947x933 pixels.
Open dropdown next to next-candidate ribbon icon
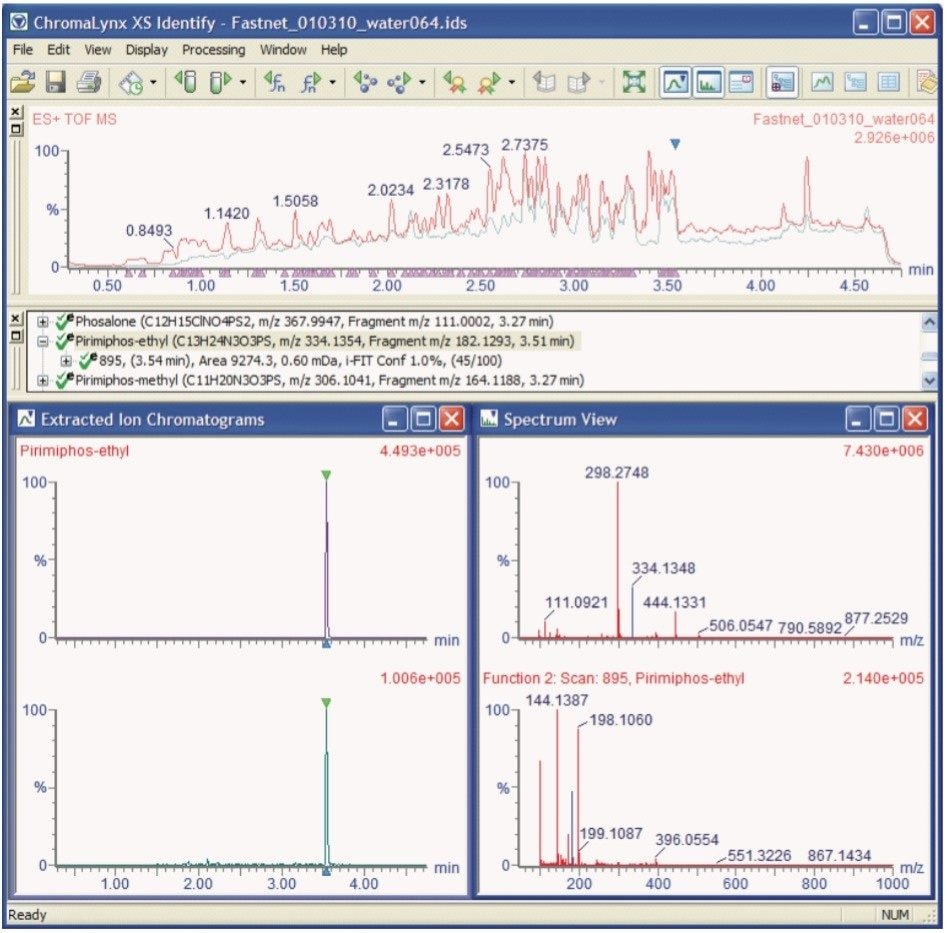click(x=512, y=82)
